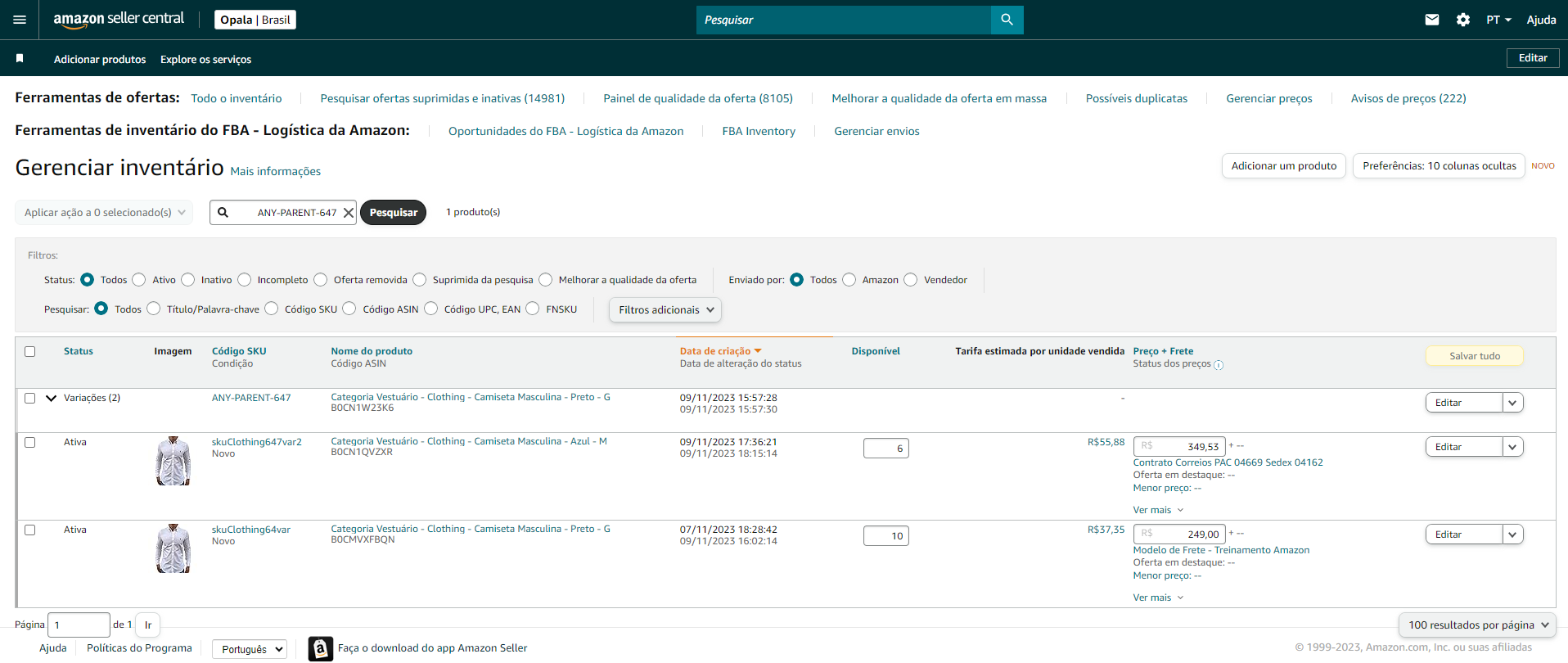Click the Pesquisar button
Screen dimensions: 1568x663
pyautogui.click(x=393, y=212)
